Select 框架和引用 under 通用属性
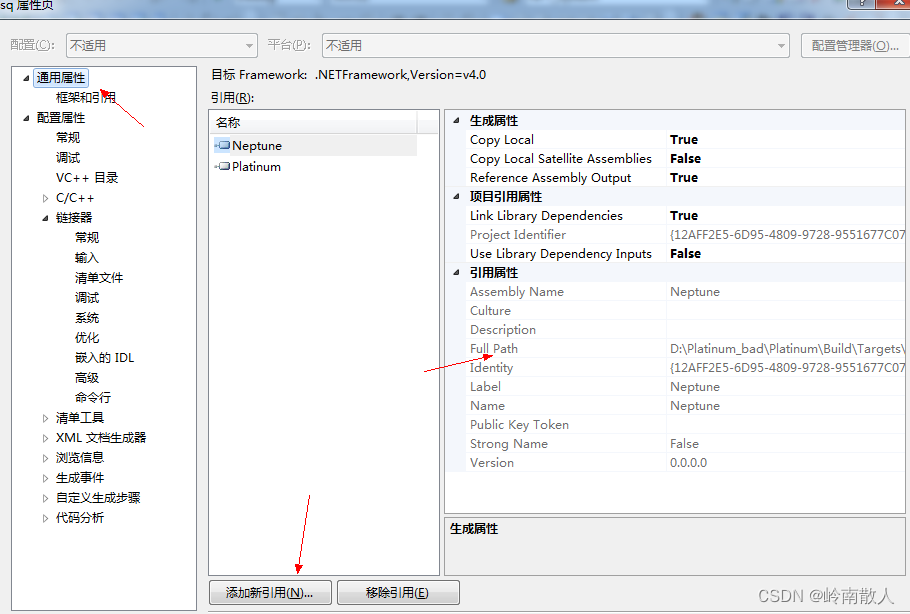910x614 pixels. pos(86,96)
